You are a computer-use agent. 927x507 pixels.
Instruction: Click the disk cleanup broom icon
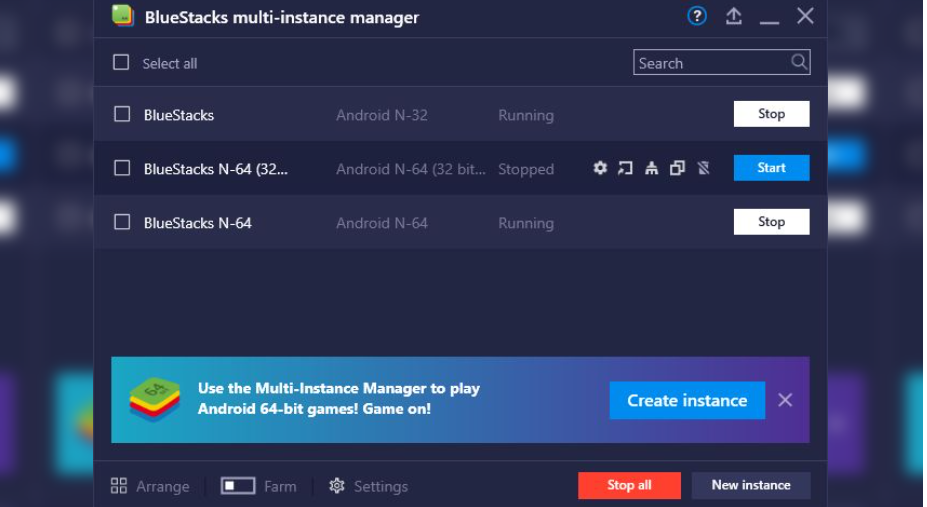pos(652,168)
